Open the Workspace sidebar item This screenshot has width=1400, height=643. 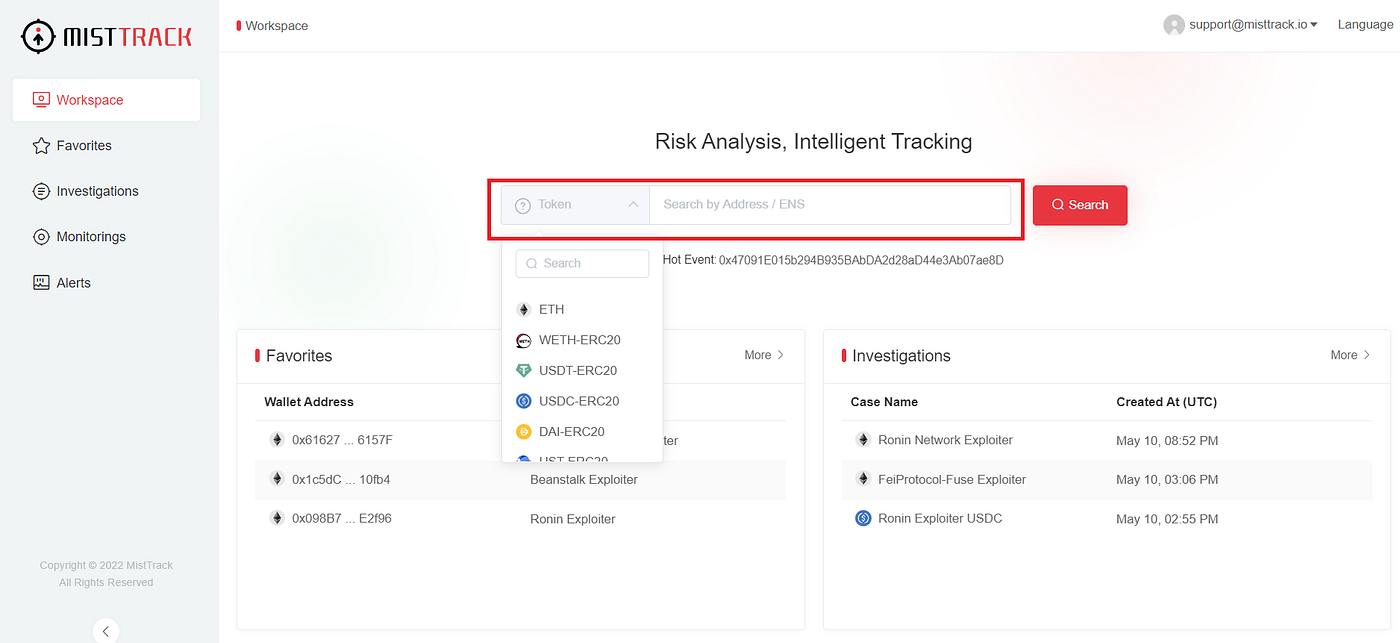pyautogui.click(x=106, y=100)
